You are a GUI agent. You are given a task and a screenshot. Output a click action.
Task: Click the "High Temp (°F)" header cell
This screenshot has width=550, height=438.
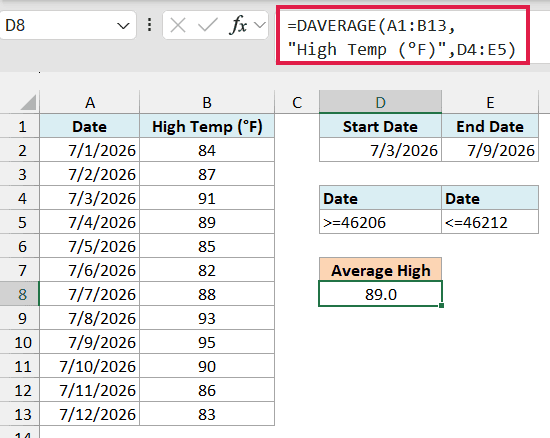tap(207, 126)
